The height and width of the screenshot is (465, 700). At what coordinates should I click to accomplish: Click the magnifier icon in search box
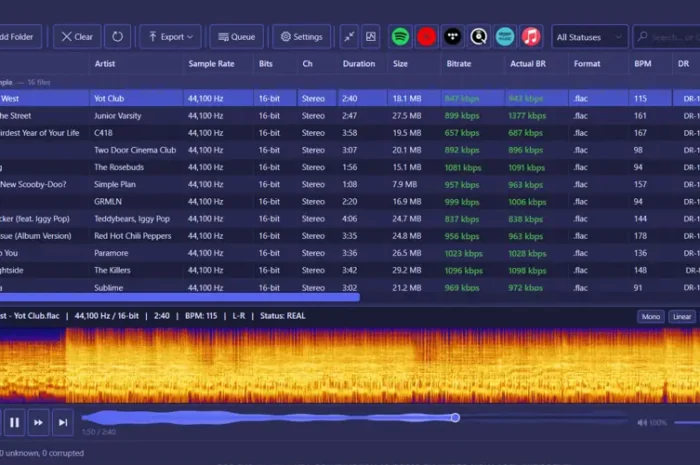(643, 37)
